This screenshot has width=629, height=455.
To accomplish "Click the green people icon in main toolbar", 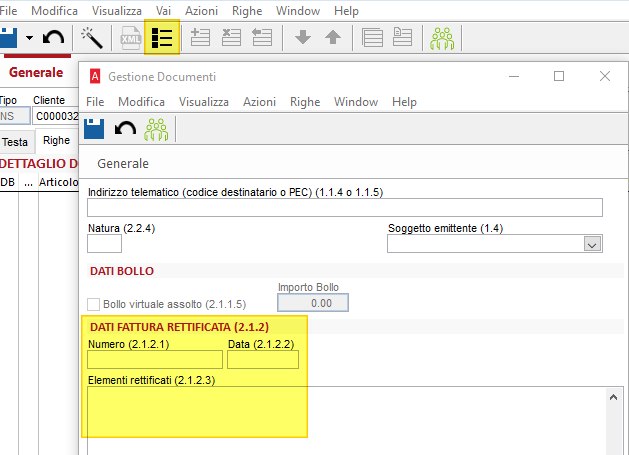I will [442, 38].
